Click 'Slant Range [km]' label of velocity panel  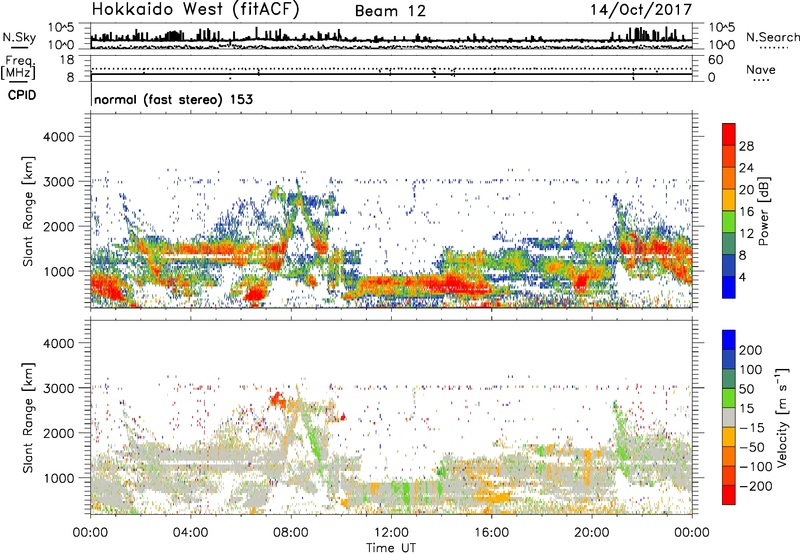point(28,418)
